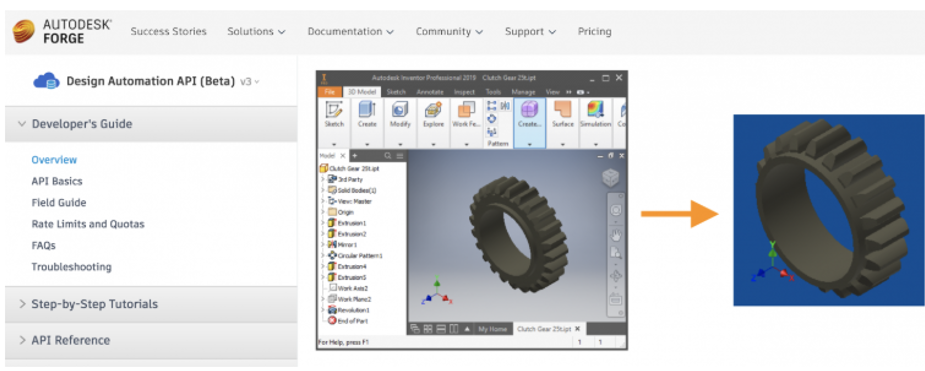Open the FAQs page

(x=44, y=245)
